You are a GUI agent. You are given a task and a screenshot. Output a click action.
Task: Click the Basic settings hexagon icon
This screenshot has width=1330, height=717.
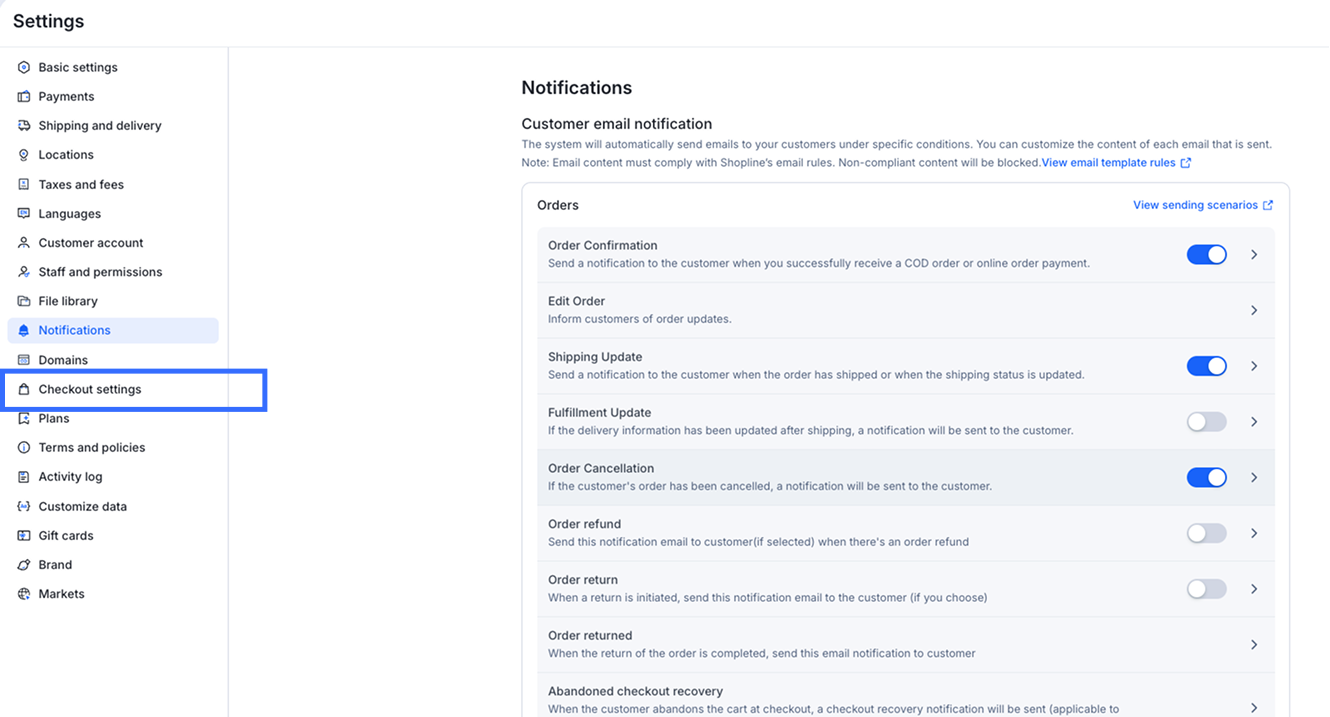click(24, 67)
